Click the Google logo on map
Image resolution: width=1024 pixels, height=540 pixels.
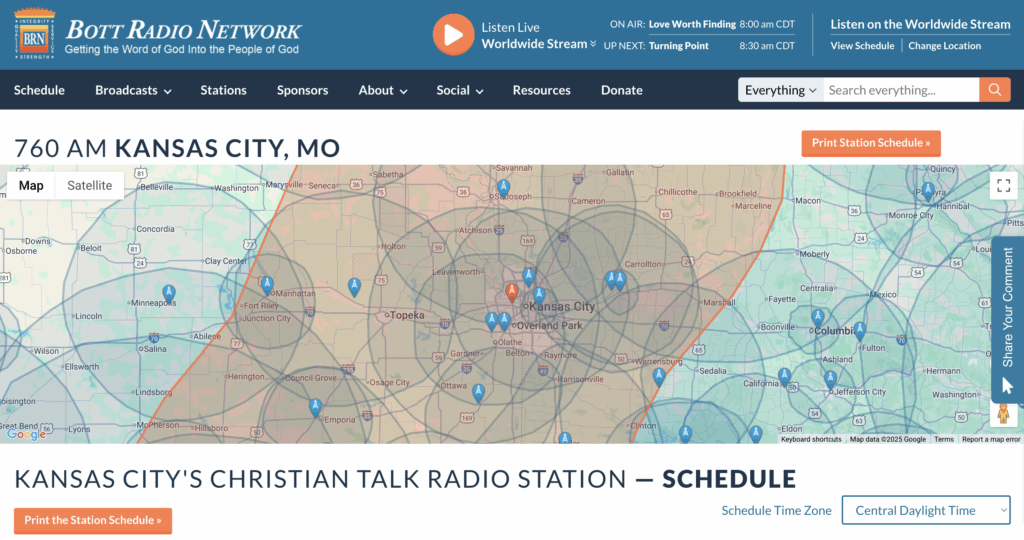(26, 434)
